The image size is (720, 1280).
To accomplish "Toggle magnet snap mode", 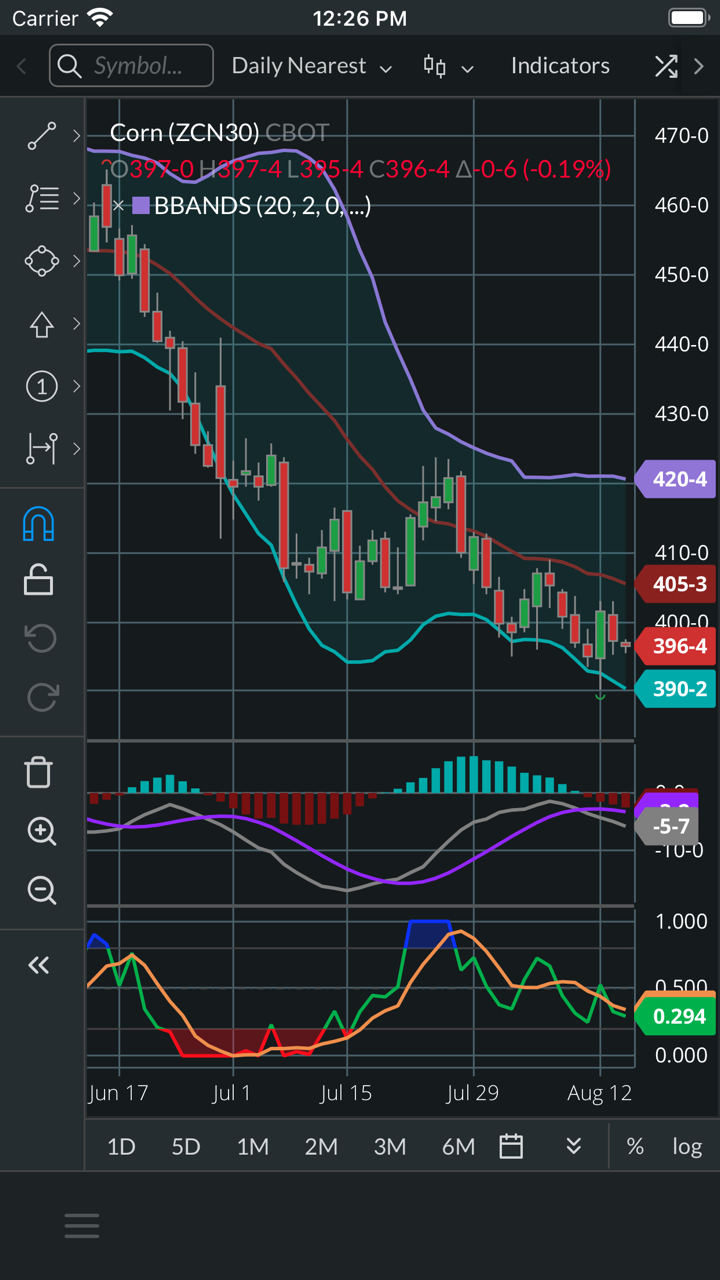I will (38, 523).
